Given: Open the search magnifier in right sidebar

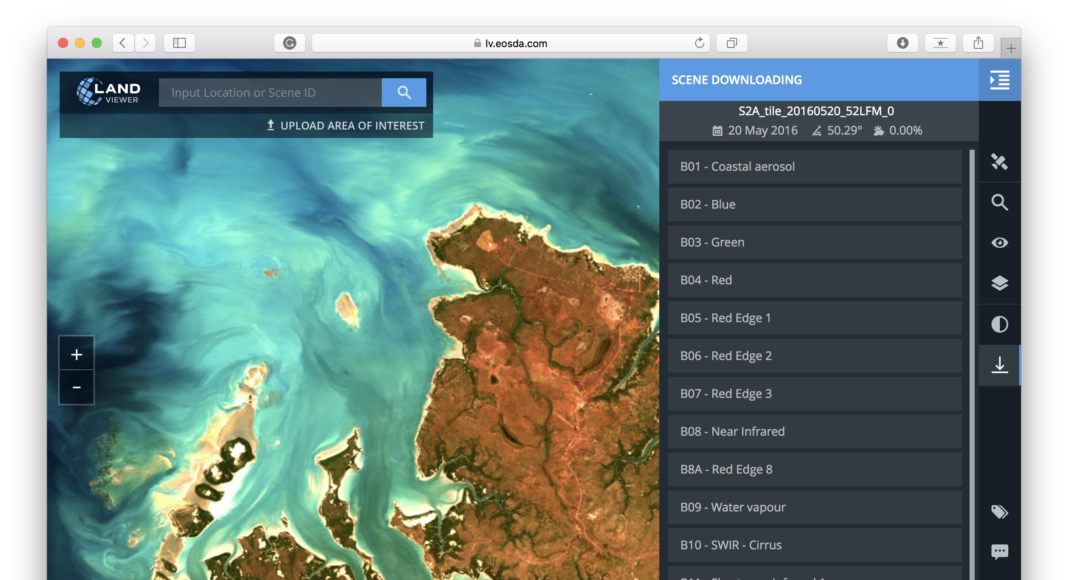Looking at the screenshot, I should (x=999, y=203).
